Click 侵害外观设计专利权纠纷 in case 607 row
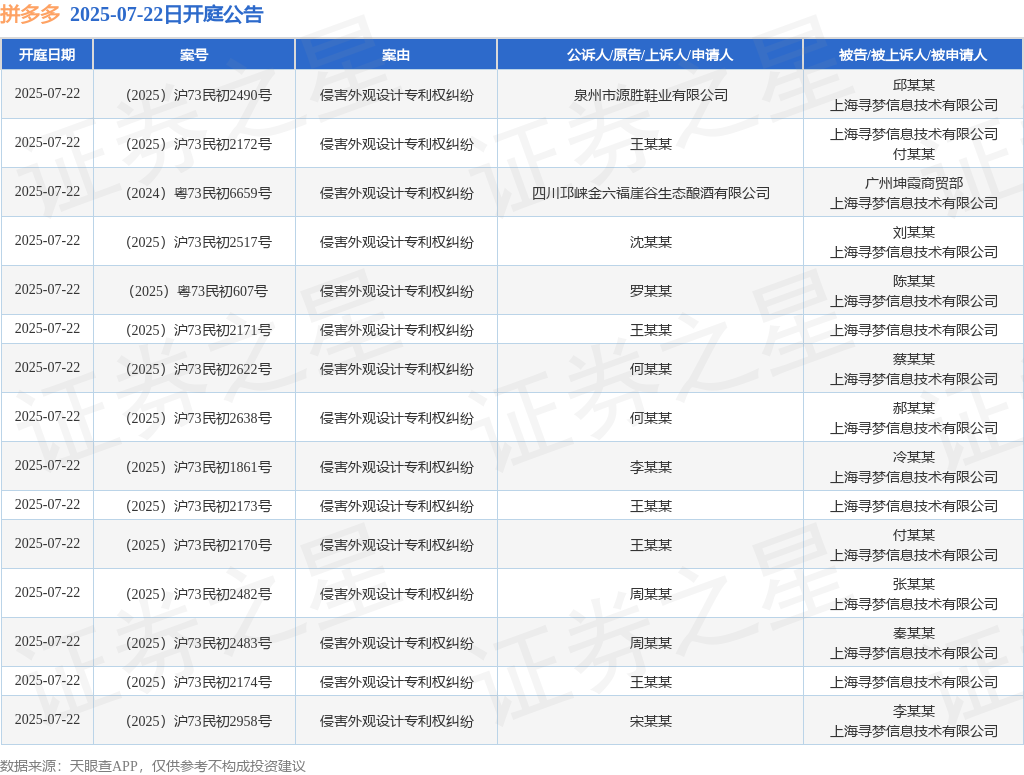Viewport: 1024px width, 775px height. [x=396, y=291]
